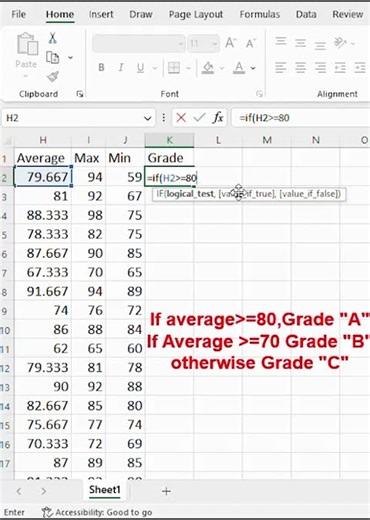370x520 pixels.
Task: Click the Orientation text angle icon
Action: [x=340, y=43]
